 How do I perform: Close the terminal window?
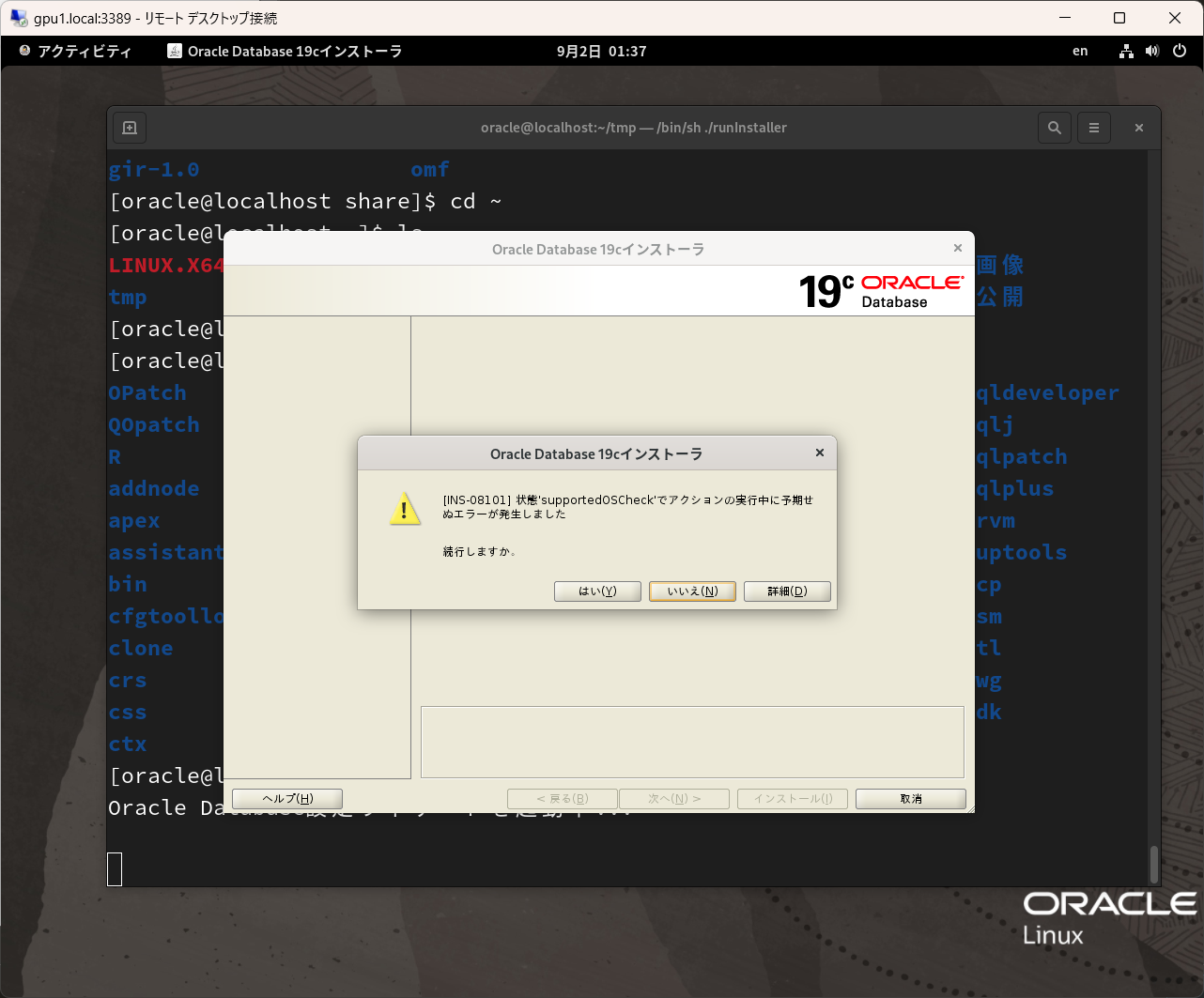click(1139, 128)
